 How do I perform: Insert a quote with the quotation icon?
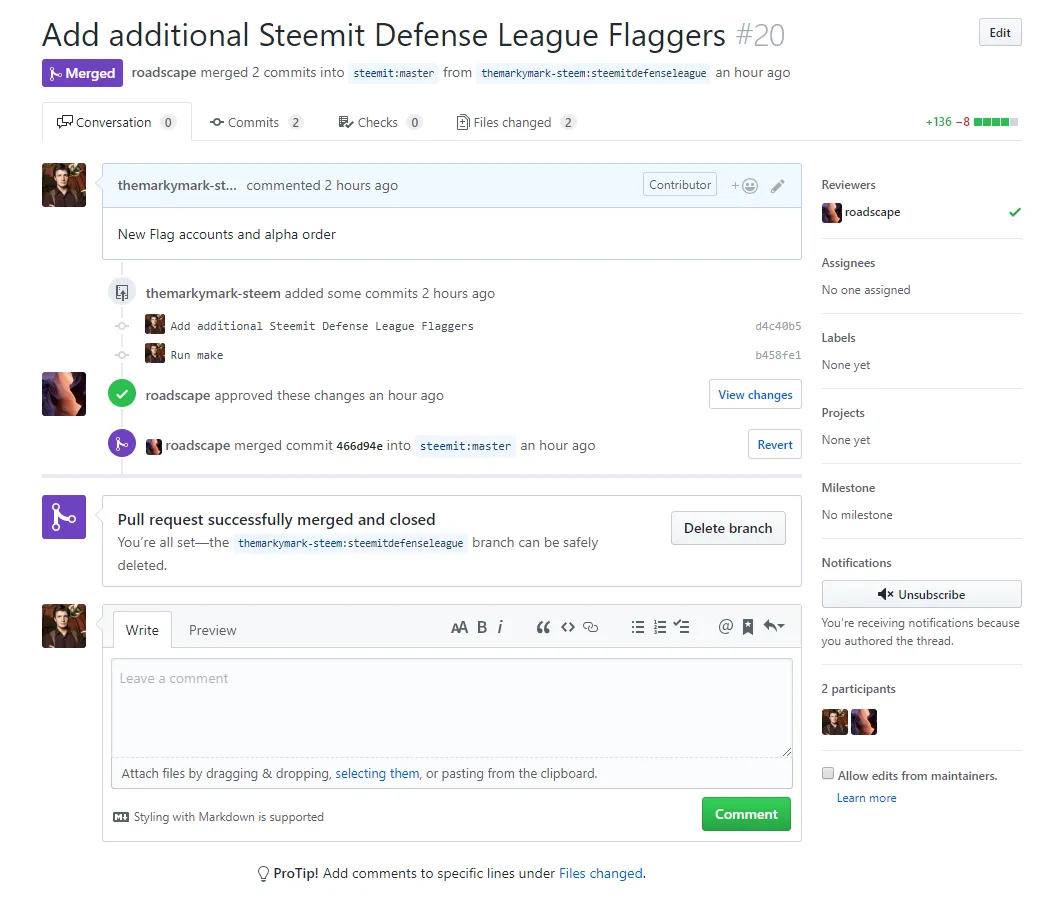click(543, 627)
